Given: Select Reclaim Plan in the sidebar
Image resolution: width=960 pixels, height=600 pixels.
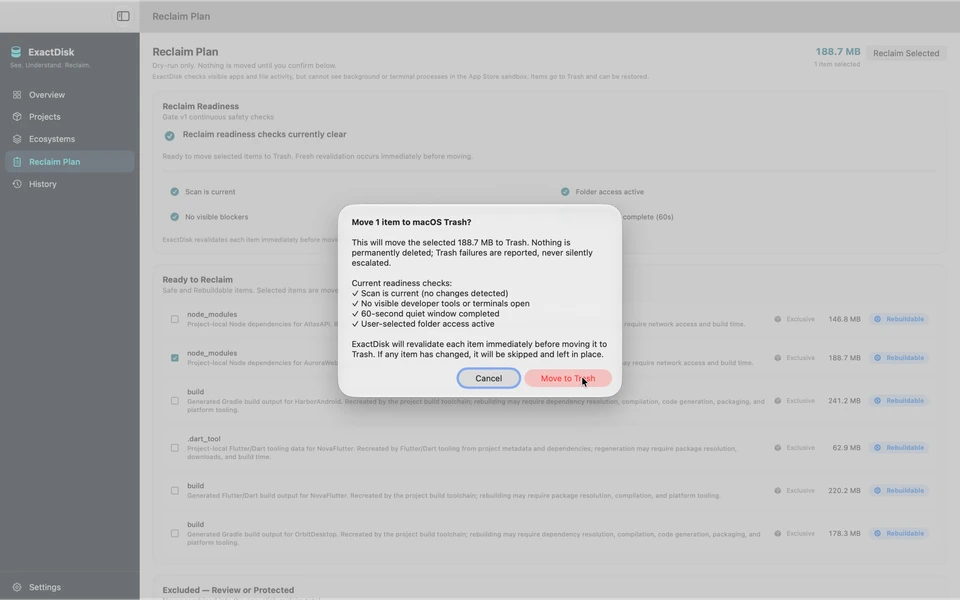Looking at the screenshot, I should tap(69, 162).
